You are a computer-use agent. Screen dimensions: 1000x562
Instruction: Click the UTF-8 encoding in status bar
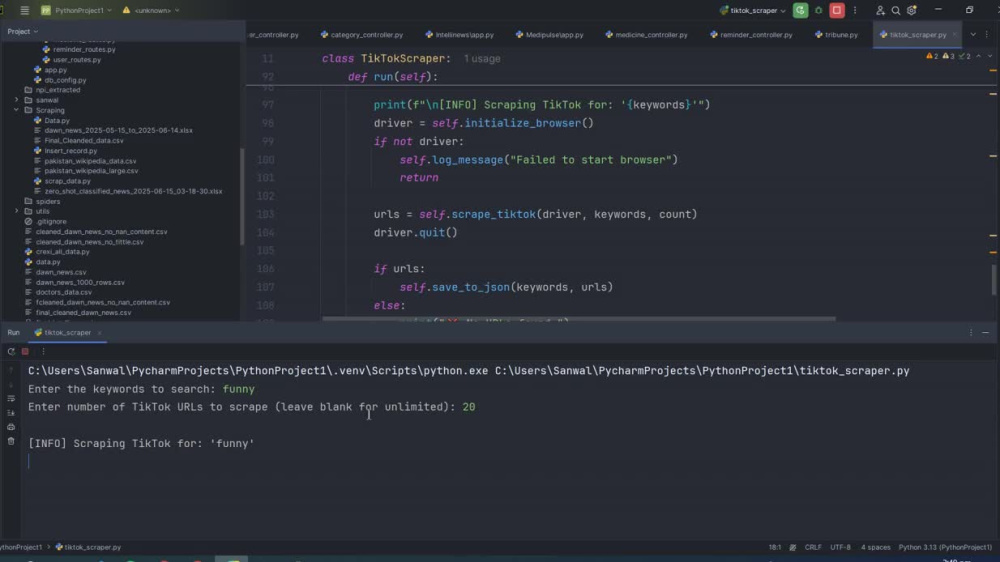(840, 547)
